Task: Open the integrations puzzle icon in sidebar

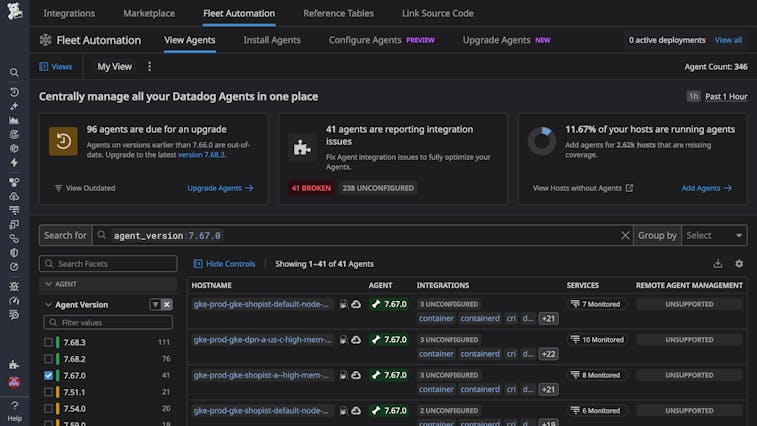Action: 14,365
